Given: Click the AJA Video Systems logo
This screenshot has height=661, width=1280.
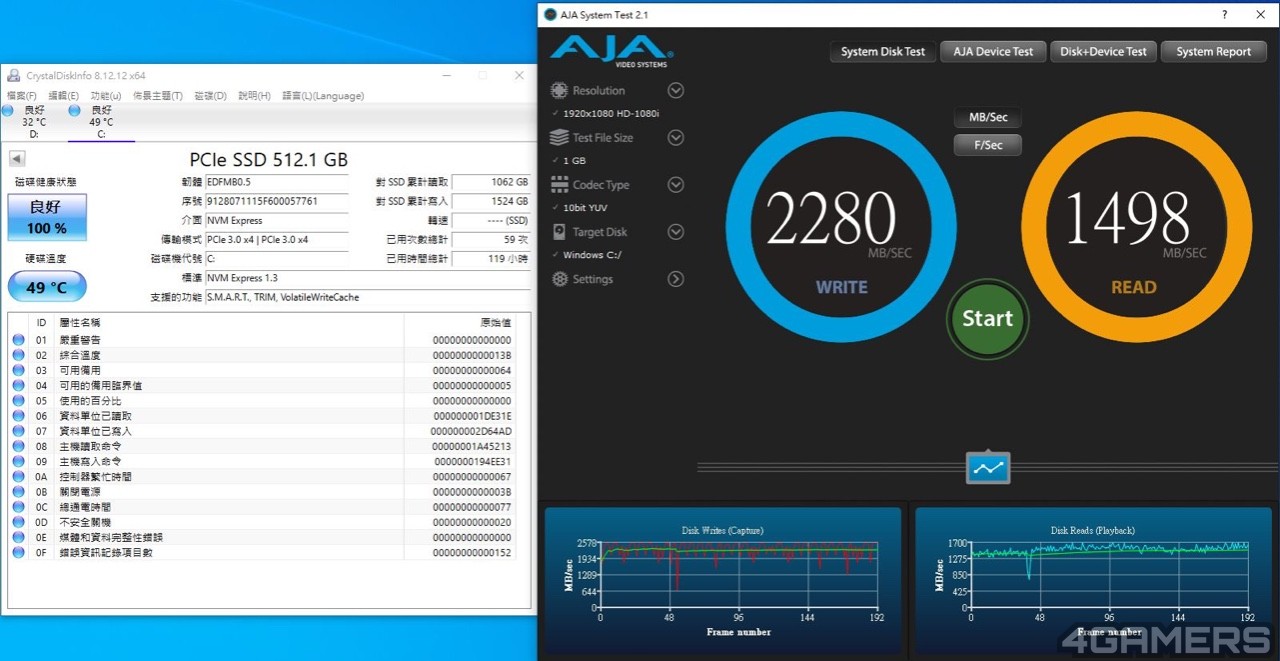Looking at the screenshot, I should [x=611, y=52].
